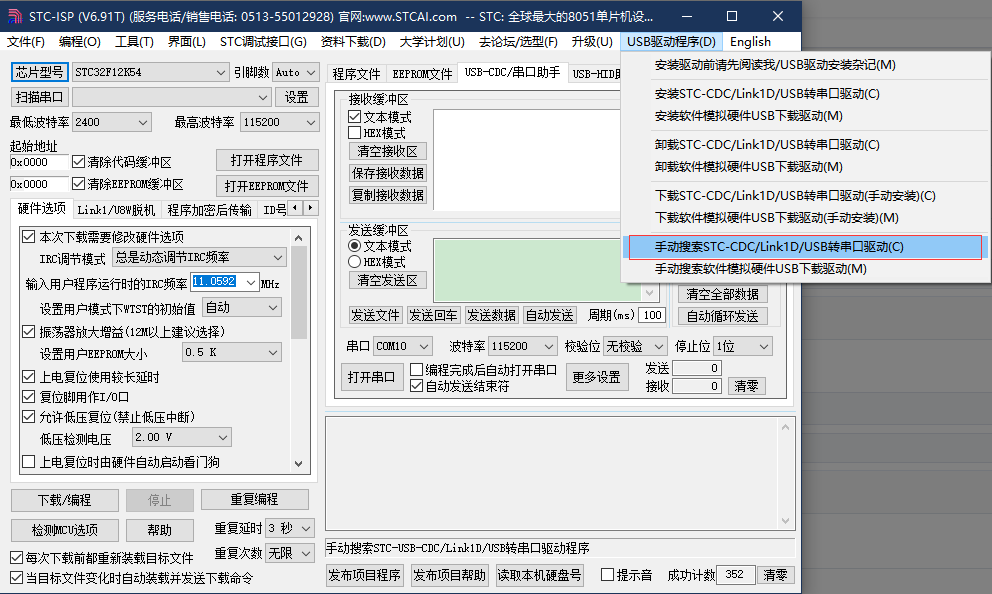Open the 引脚数 Auto dropdown
This screenshot has height=594, width=992.
point(295,72)
